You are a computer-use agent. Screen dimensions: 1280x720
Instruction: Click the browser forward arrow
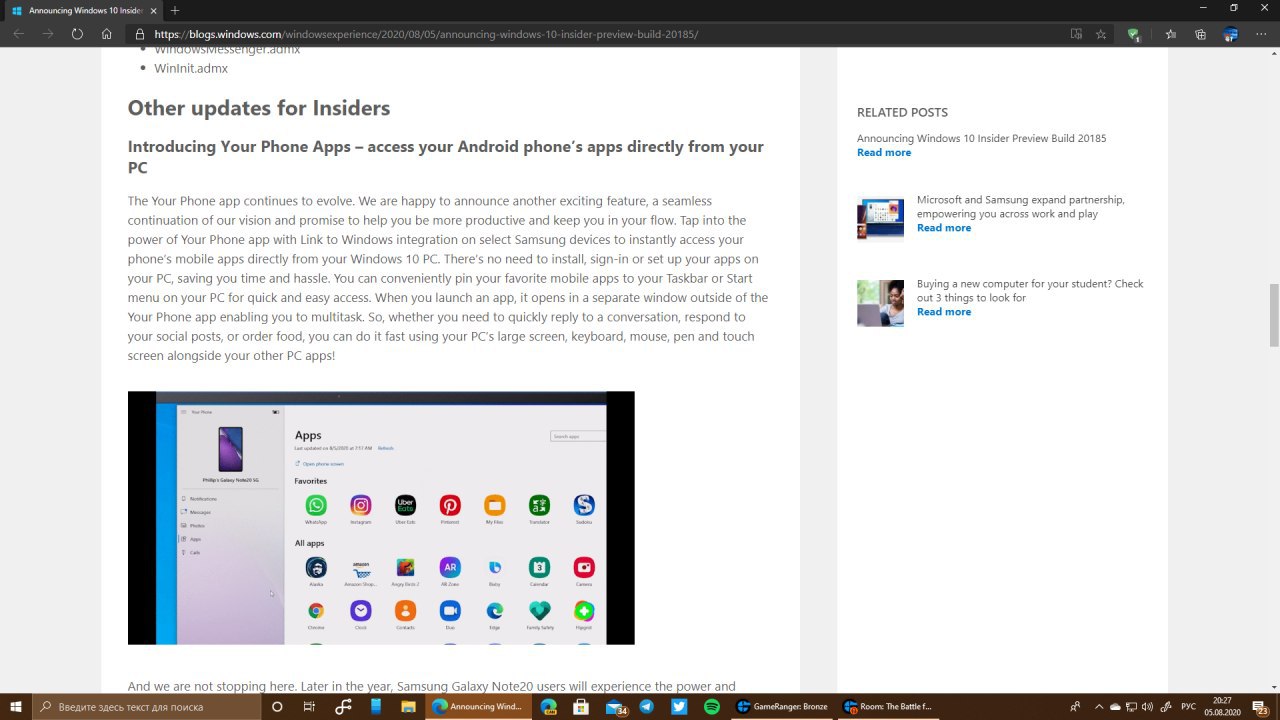(48, 34)
